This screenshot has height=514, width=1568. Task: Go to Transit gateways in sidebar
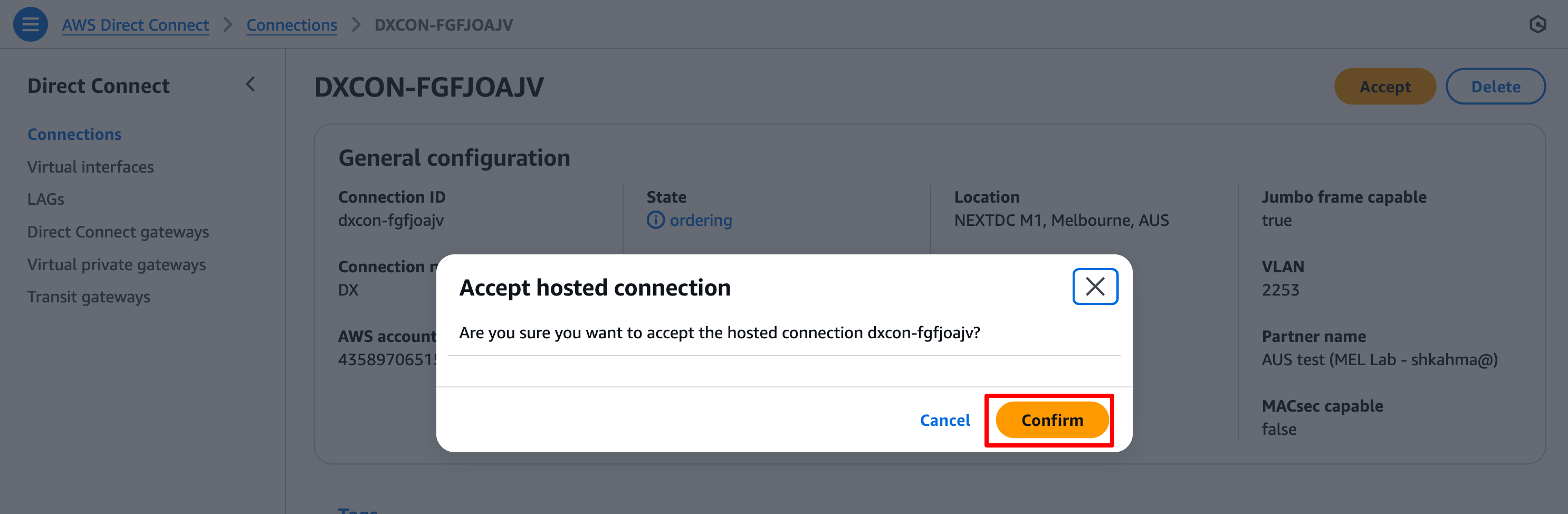[x=88, y=297]
